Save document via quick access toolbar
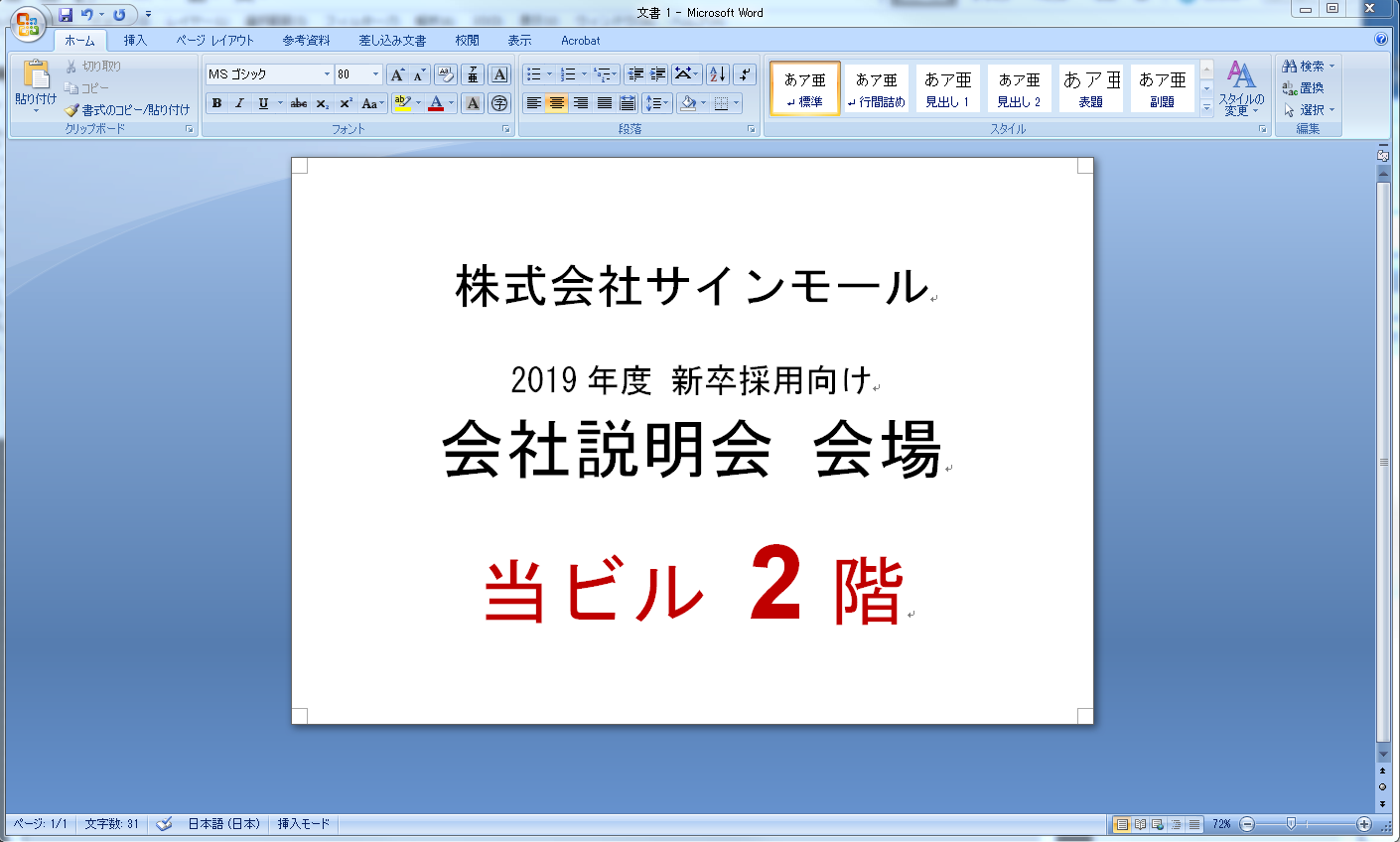Image resolution: width=1400 pixels, height=842 pixels. click(66, 14)
